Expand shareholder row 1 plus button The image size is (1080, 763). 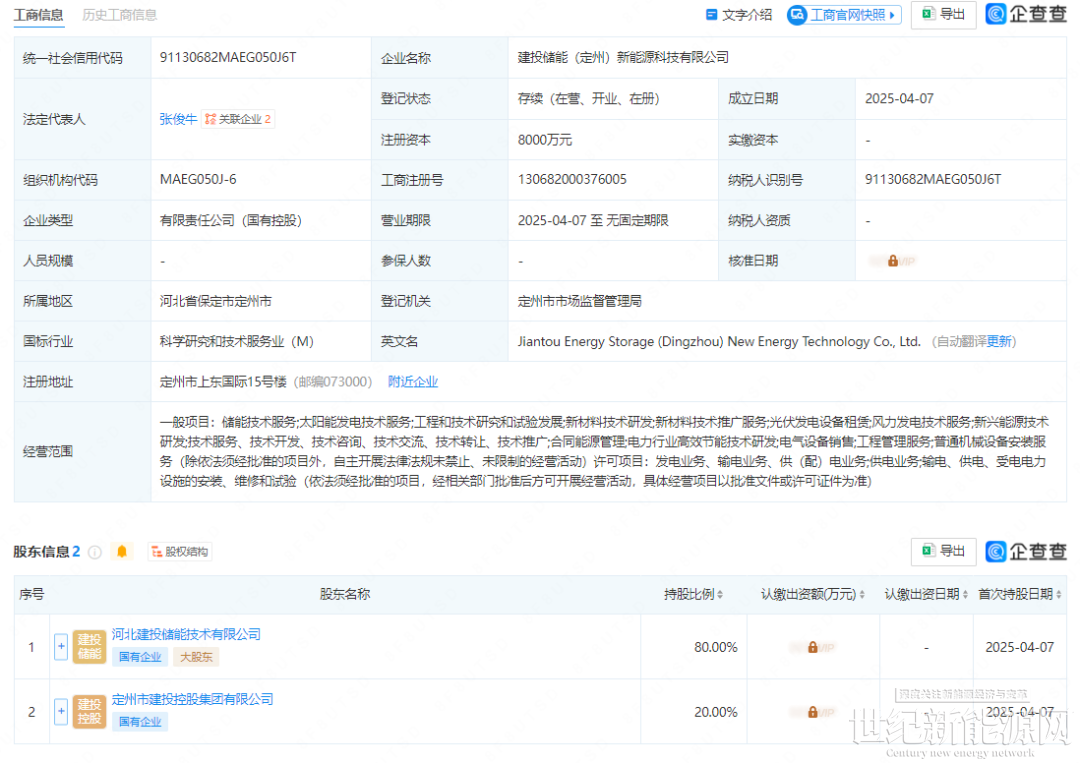tap(61, 647)
